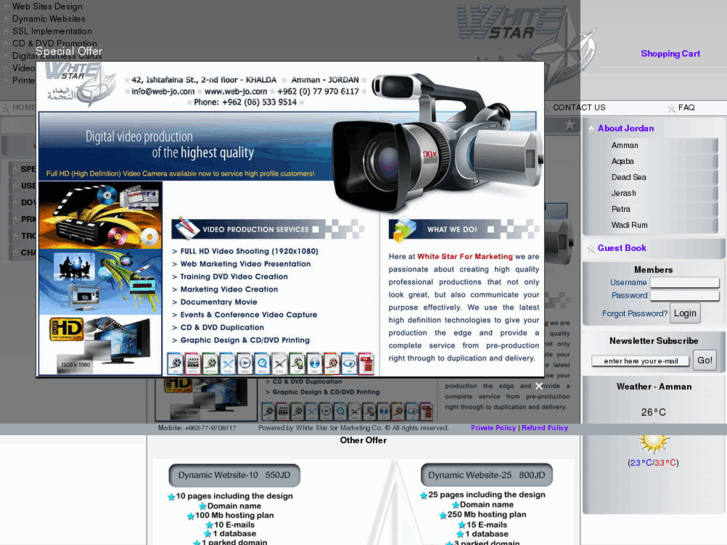Click the Forgot Password? link
This screenshot has height=545, width=727.
point(635,314)
